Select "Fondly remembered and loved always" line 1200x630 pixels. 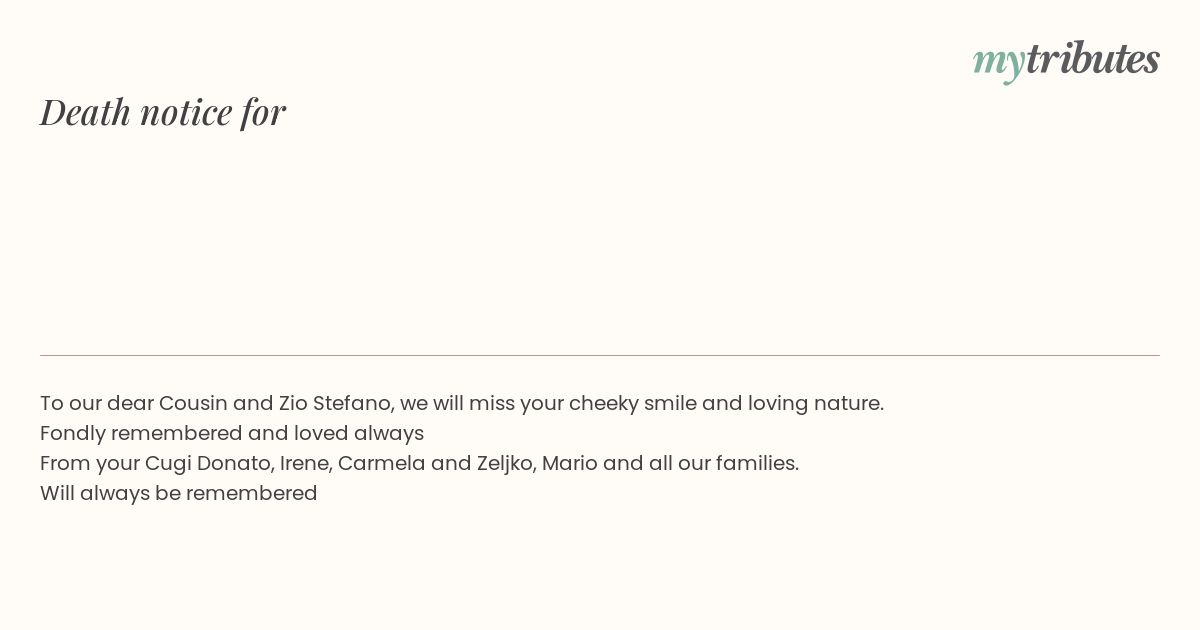coord(232,434)
